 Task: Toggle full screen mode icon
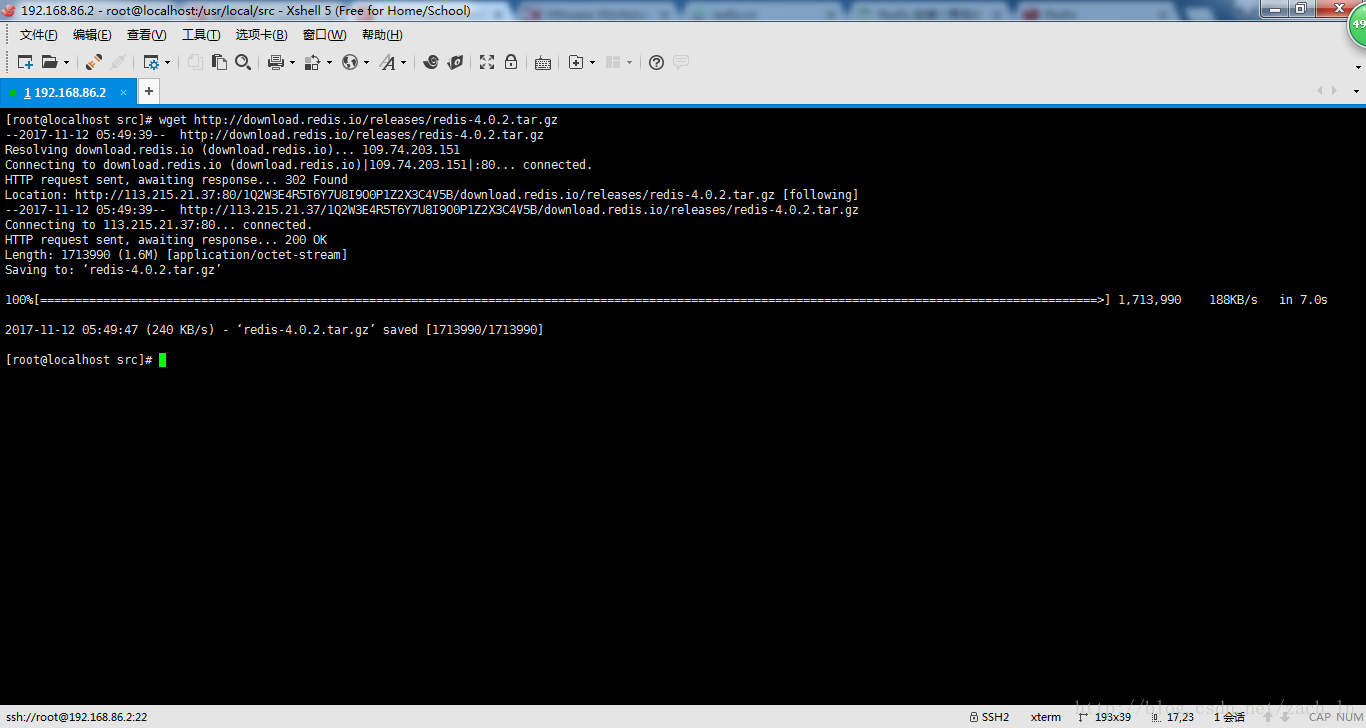[x=487, y=62]
